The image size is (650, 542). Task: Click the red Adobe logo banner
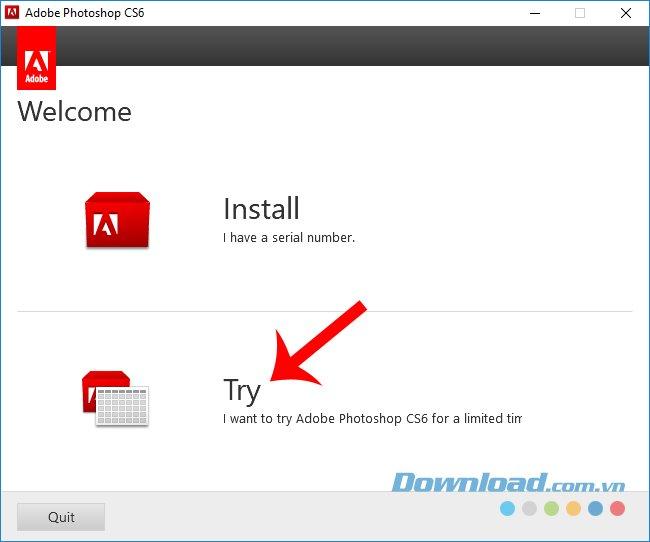tap(37, 59)
